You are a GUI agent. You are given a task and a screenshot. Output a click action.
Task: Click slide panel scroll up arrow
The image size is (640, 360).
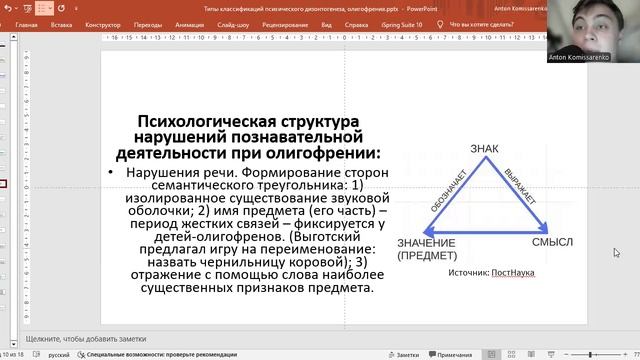coord(13,37)
